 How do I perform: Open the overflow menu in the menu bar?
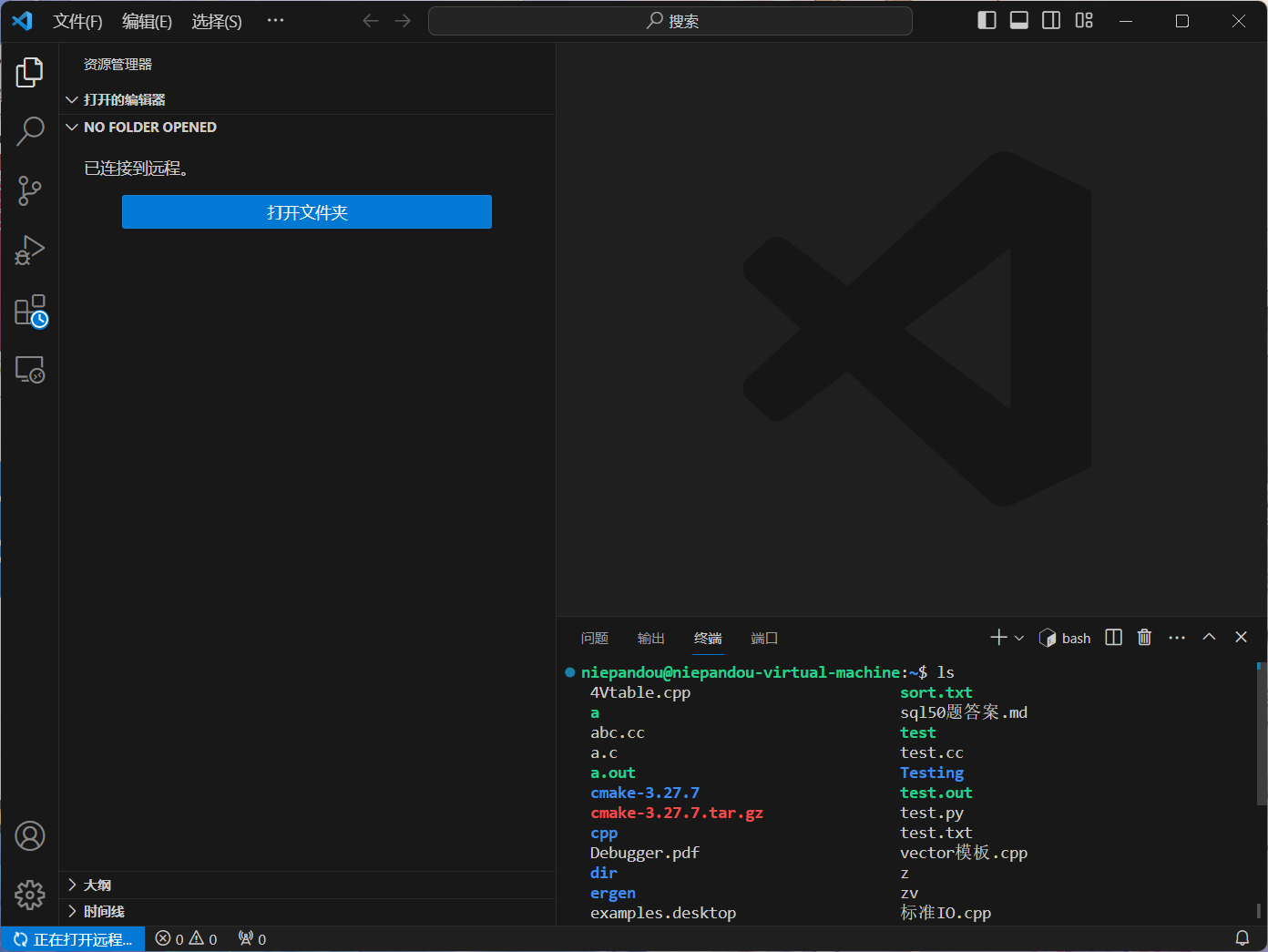coord(275,20)
